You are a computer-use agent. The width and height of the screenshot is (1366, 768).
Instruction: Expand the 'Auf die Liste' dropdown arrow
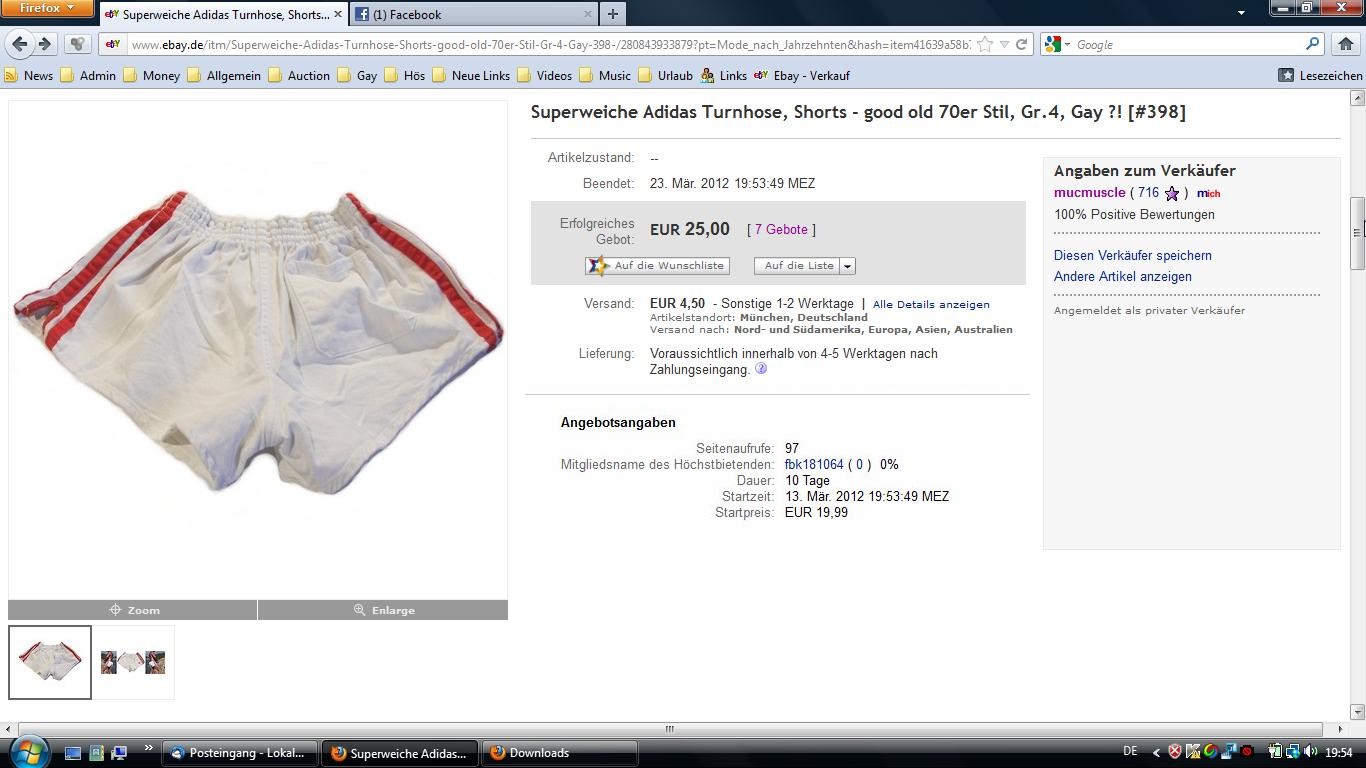click(847, 266)
